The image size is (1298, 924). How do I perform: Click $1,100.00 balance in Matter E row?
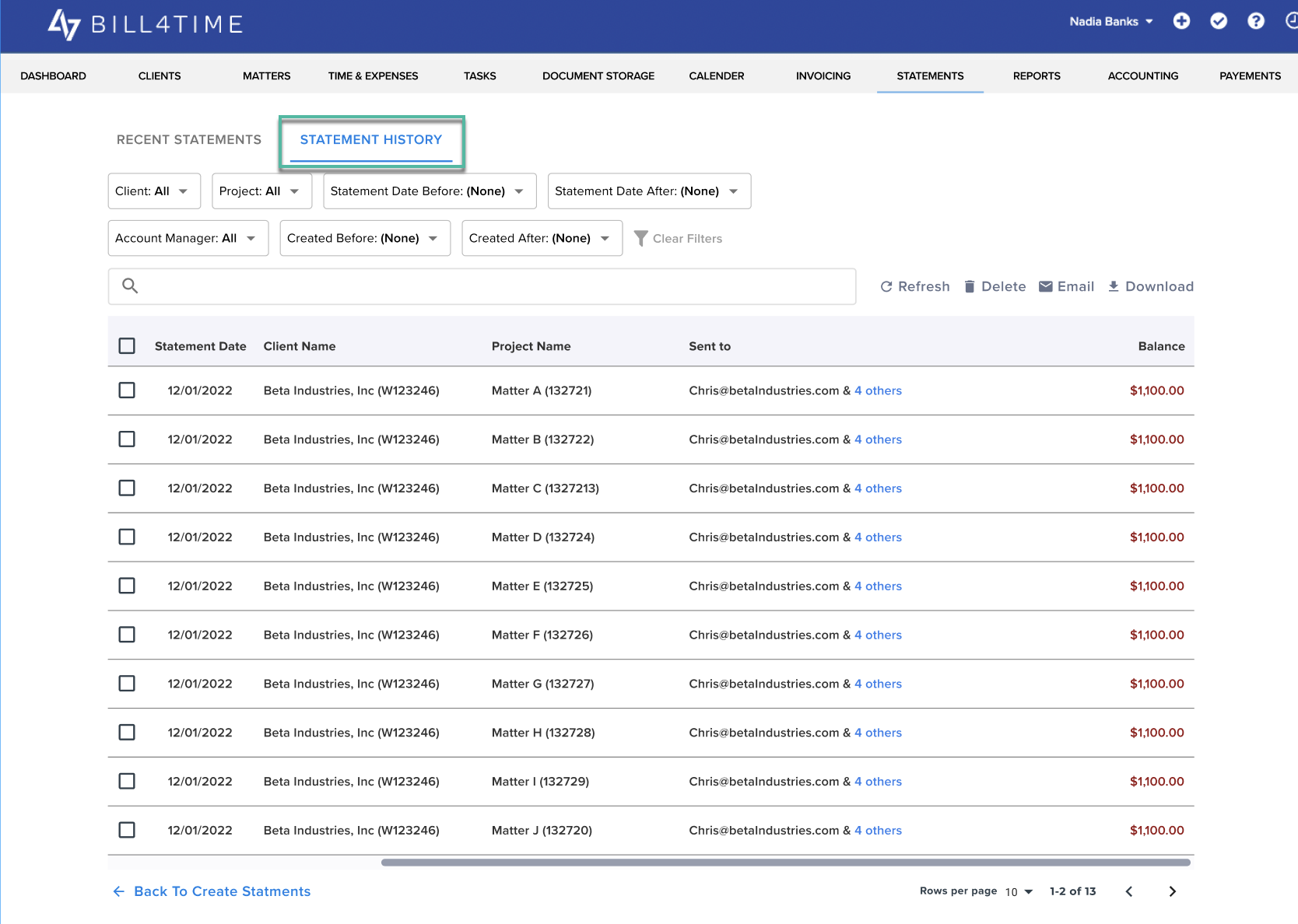[1156, 586]
